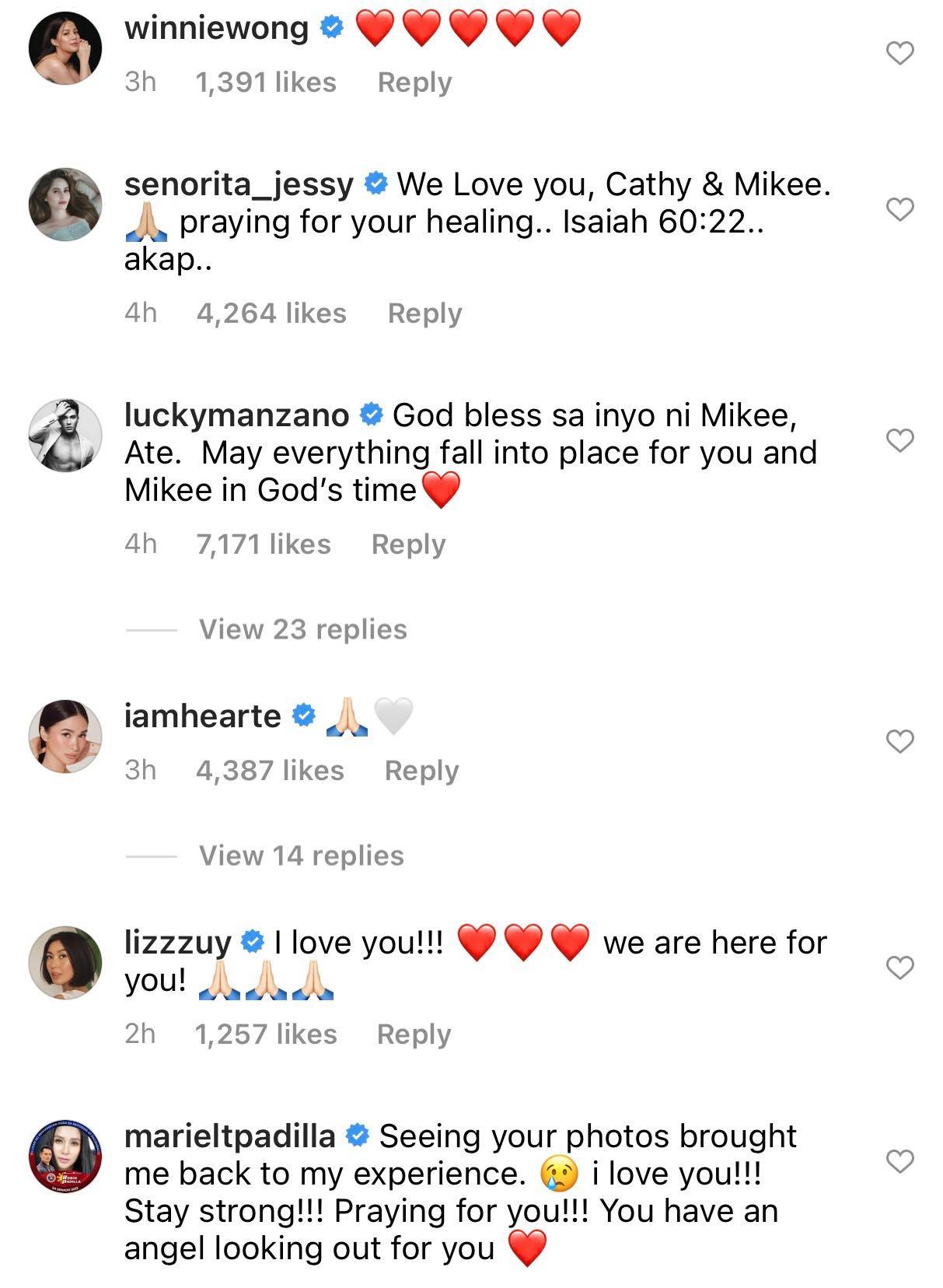Reply to senorita_jessy's comment
The width and height of the screenshot is (943, 1288).
coord(424,313)
